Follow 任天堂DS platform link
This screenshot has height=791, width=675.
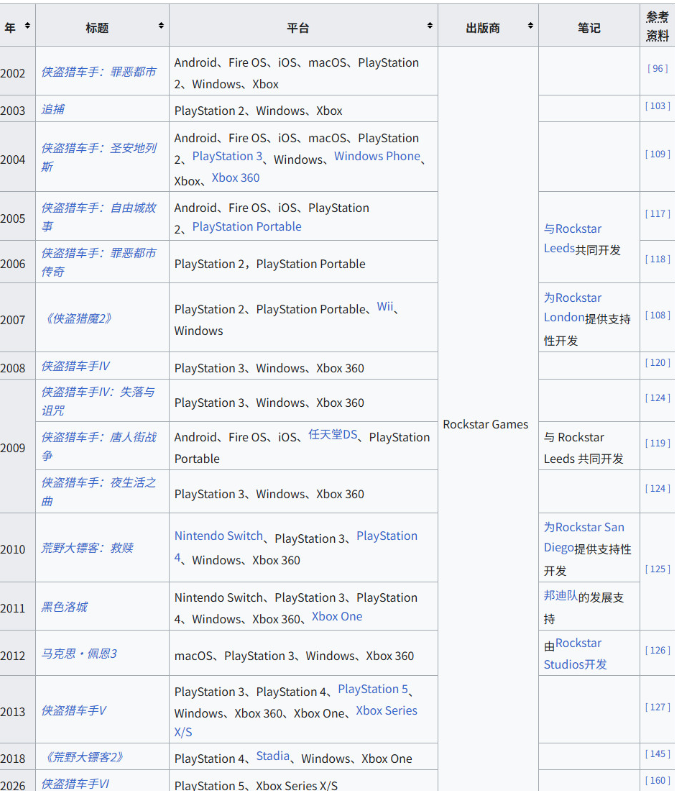coord(332,435)
